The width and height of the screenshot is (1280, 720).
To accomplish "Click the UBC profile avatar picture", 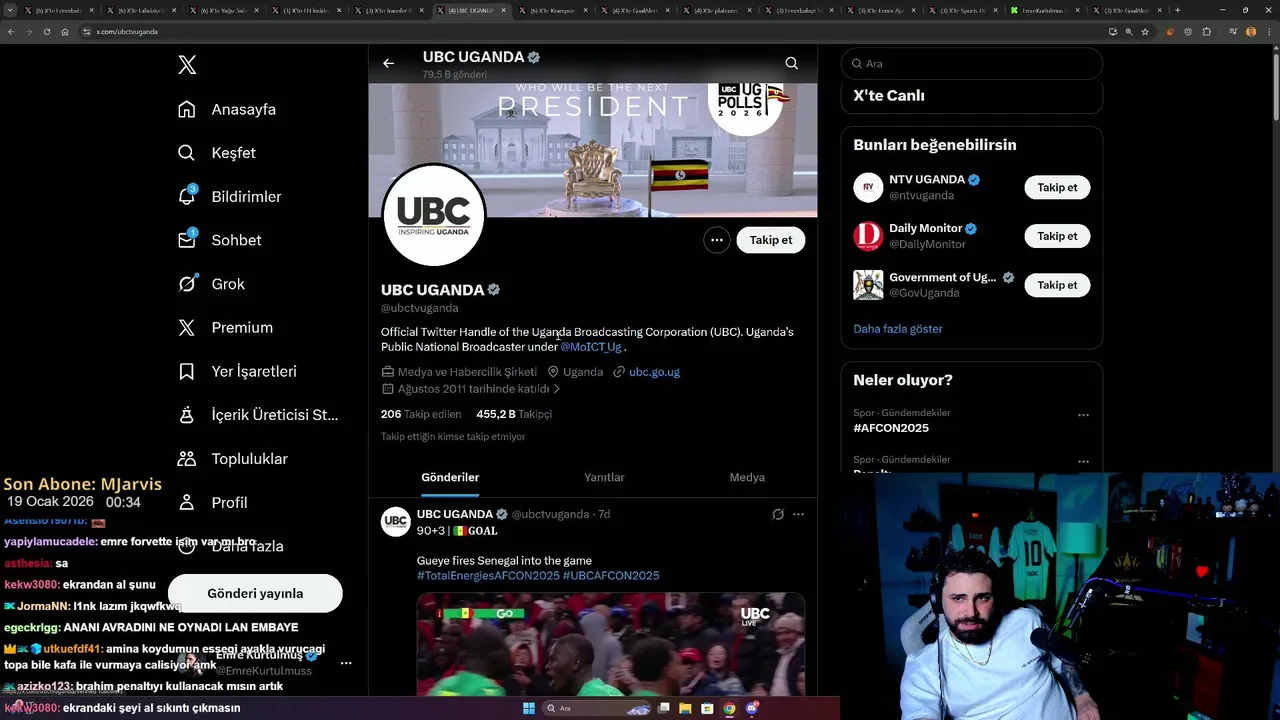I will pyautogui.click(x=434, y=215).
